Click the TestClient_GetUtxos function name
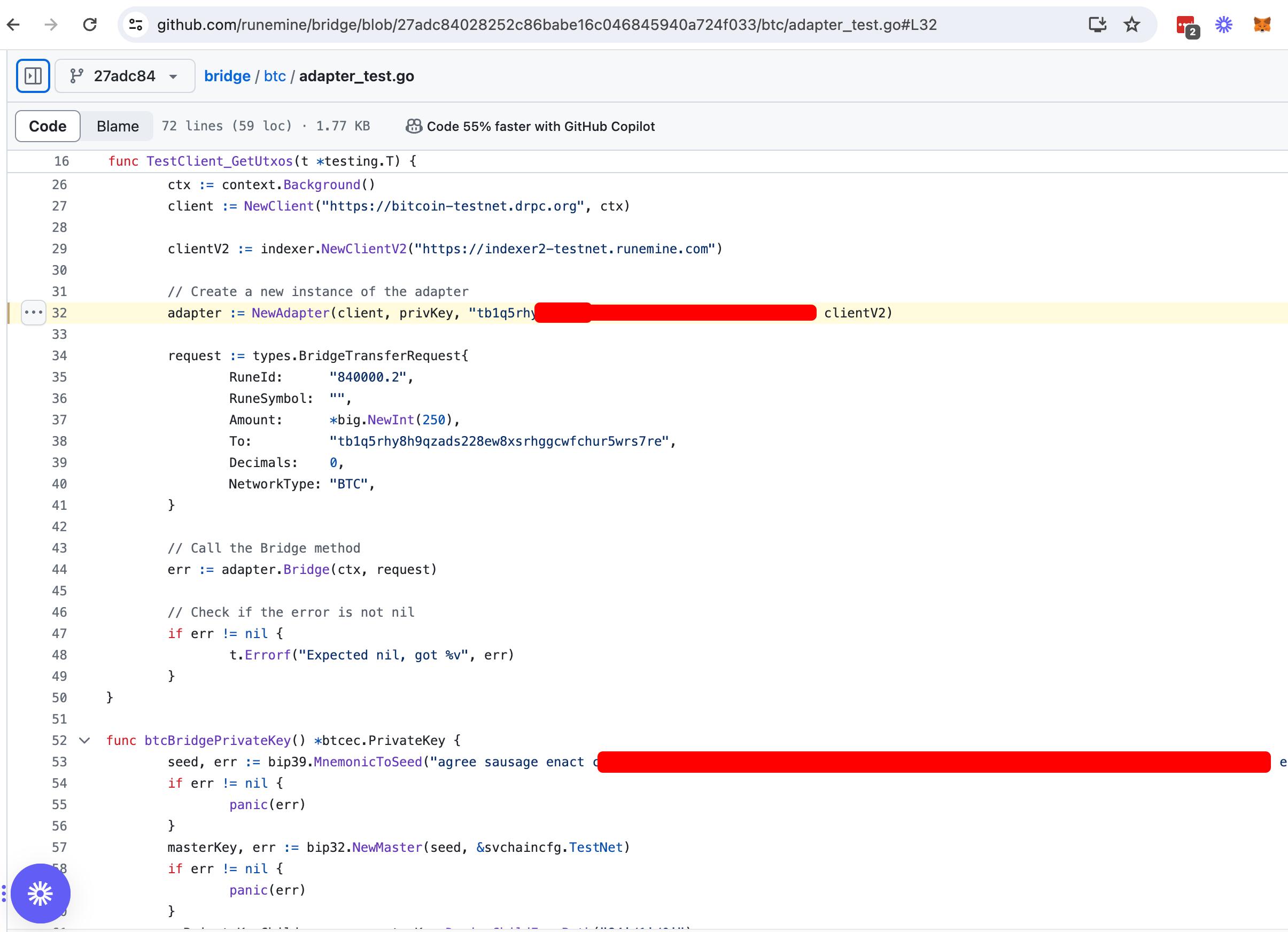 coord(220,161)
